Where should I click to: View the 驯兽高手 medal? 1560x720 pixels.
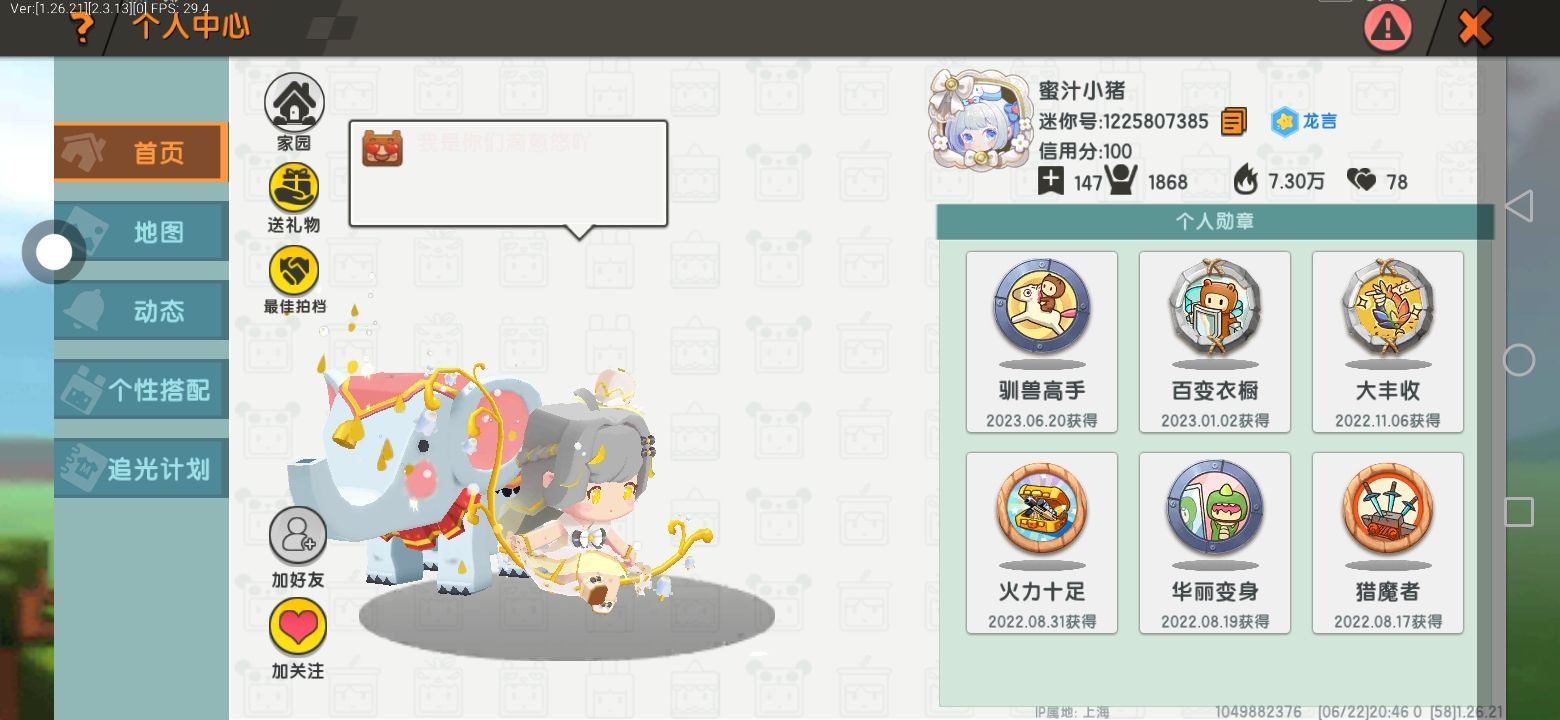[x=1042, y=342]
